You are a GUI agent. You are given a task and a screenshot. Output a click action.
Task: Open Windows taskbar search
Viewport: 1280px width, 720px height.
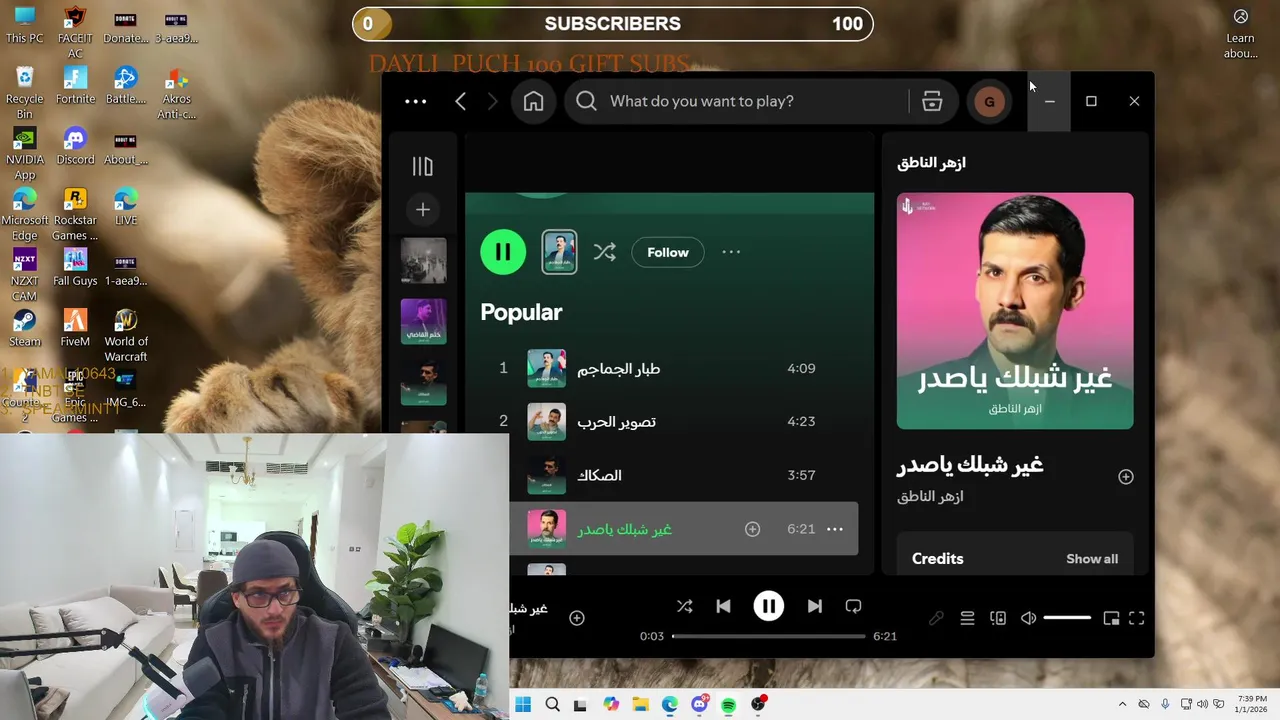click(552, 705)
